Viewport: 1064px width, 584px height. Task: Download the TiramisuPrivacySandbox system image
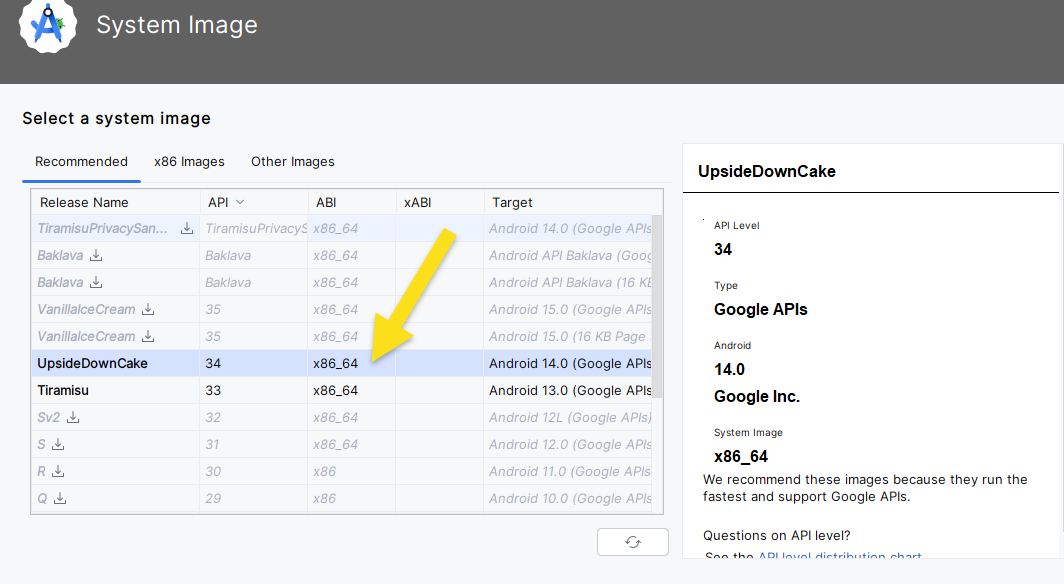[187, 229]
